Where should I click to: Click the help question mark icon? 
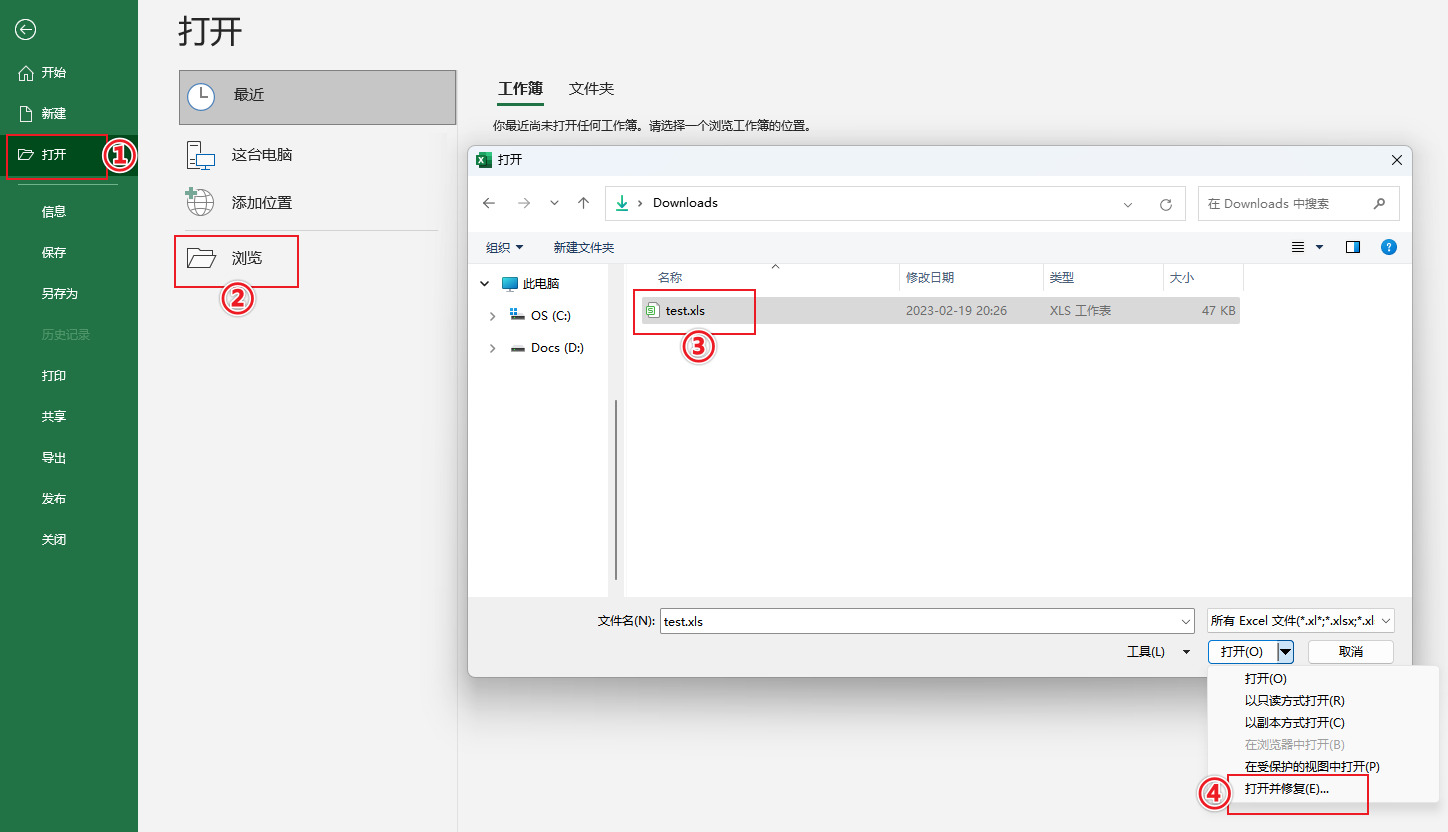(x=1388, y=247)
